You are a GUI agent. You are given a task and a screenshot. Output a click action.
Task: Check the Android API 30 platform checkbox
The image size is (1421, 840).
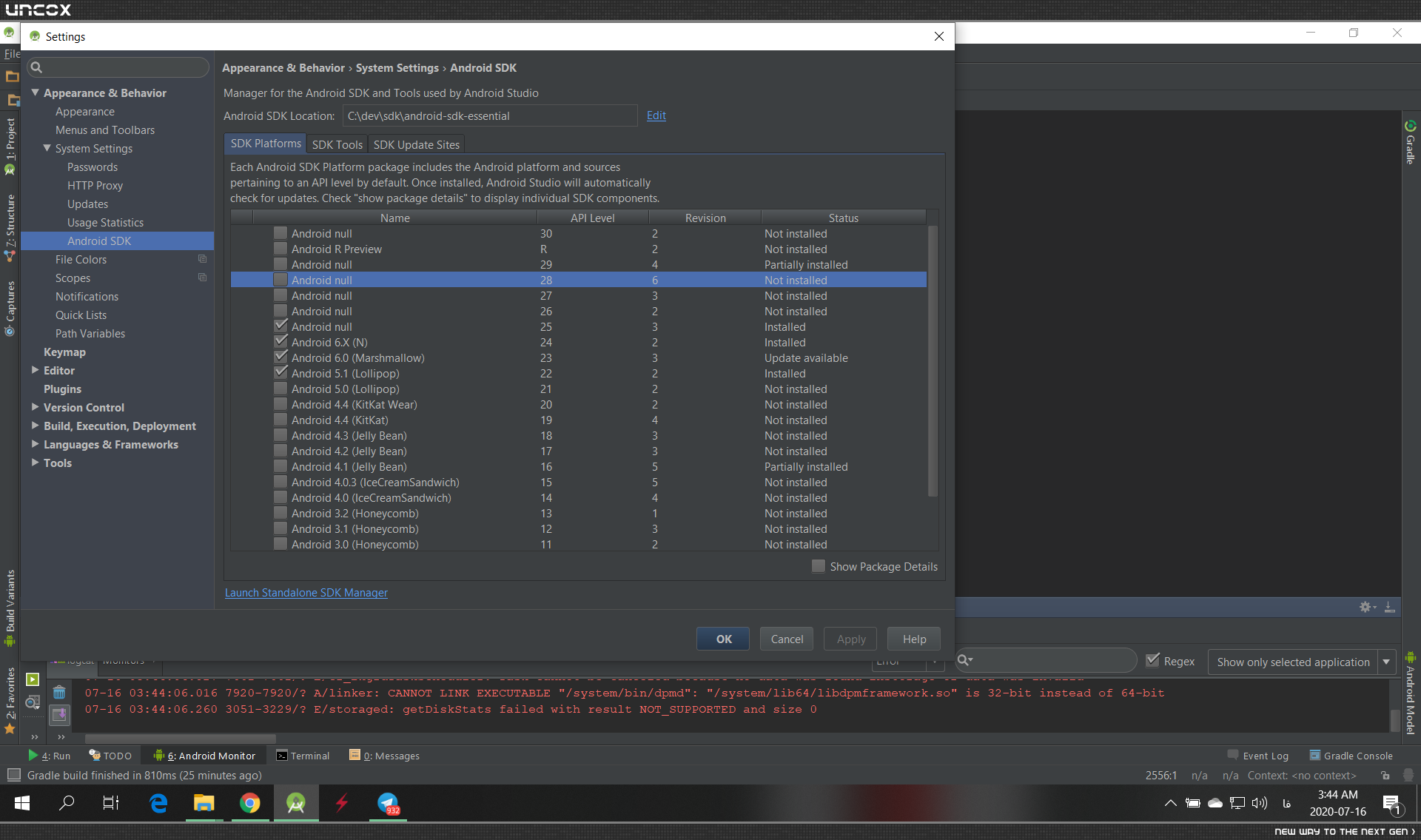point(280,233)
